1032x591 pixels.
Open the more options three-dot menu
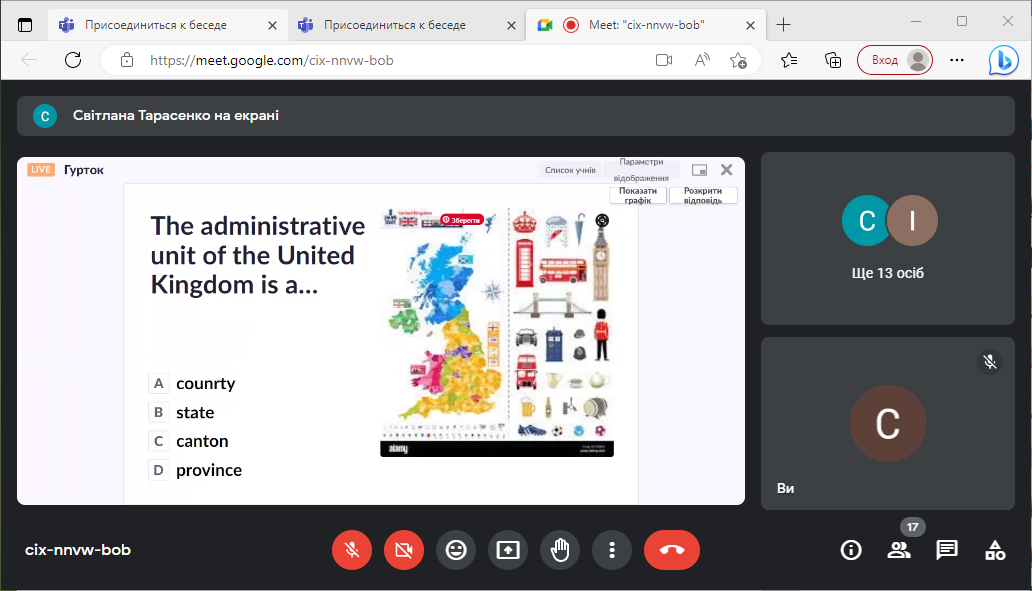tap(612, 550)
